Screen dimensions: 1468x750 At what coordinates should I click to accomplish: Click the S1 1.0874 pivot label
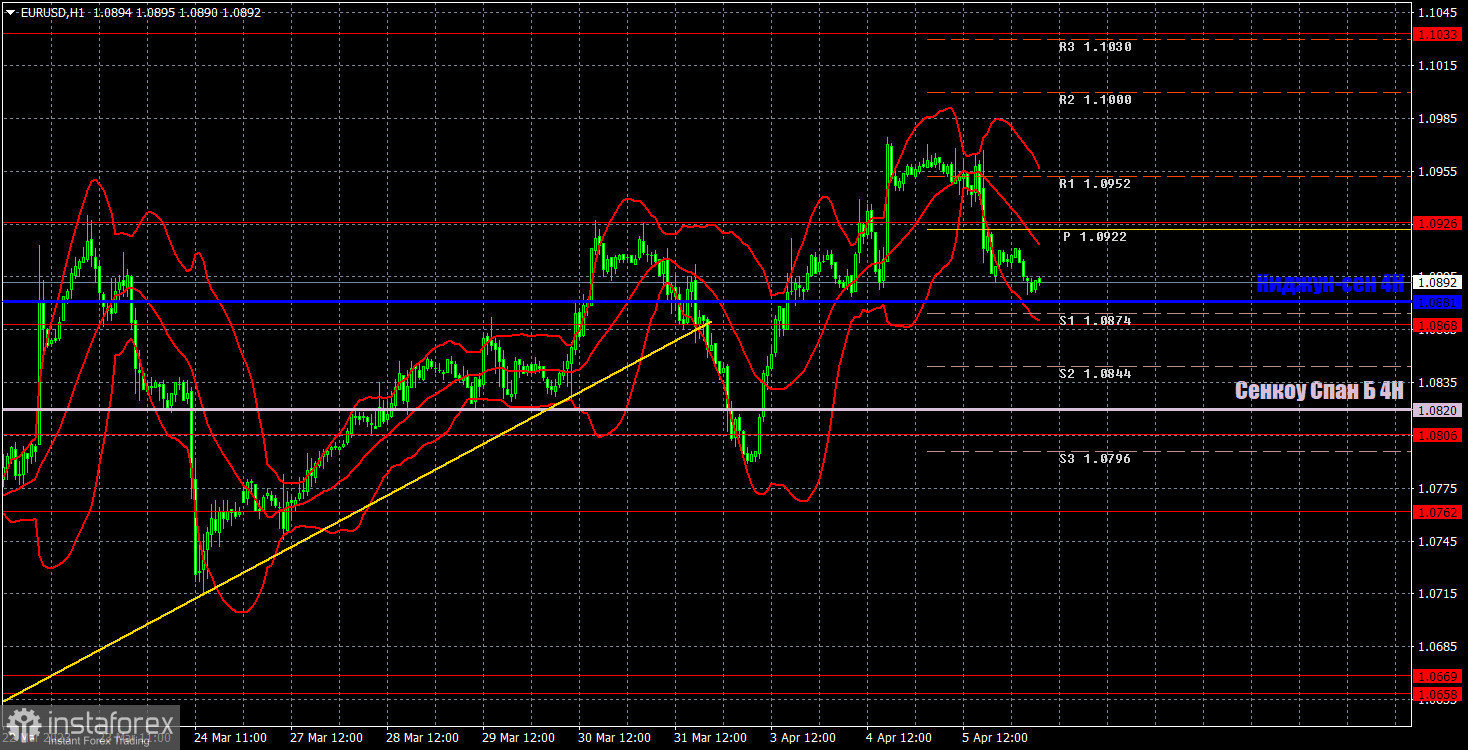tap(1095, 321)
